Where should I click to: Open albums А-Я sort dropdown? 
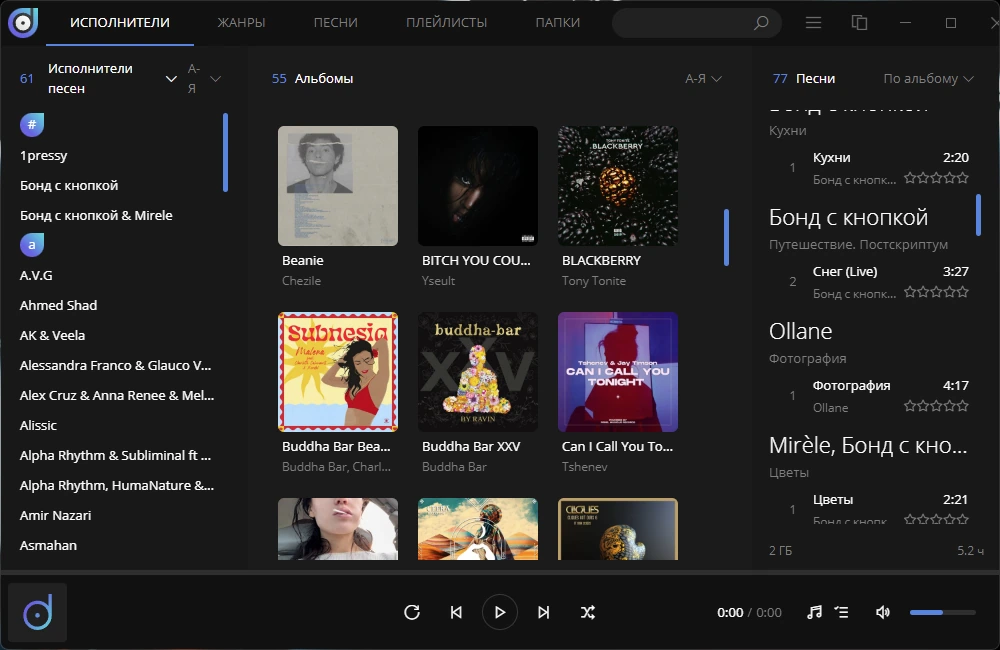(x=703, y=78)
